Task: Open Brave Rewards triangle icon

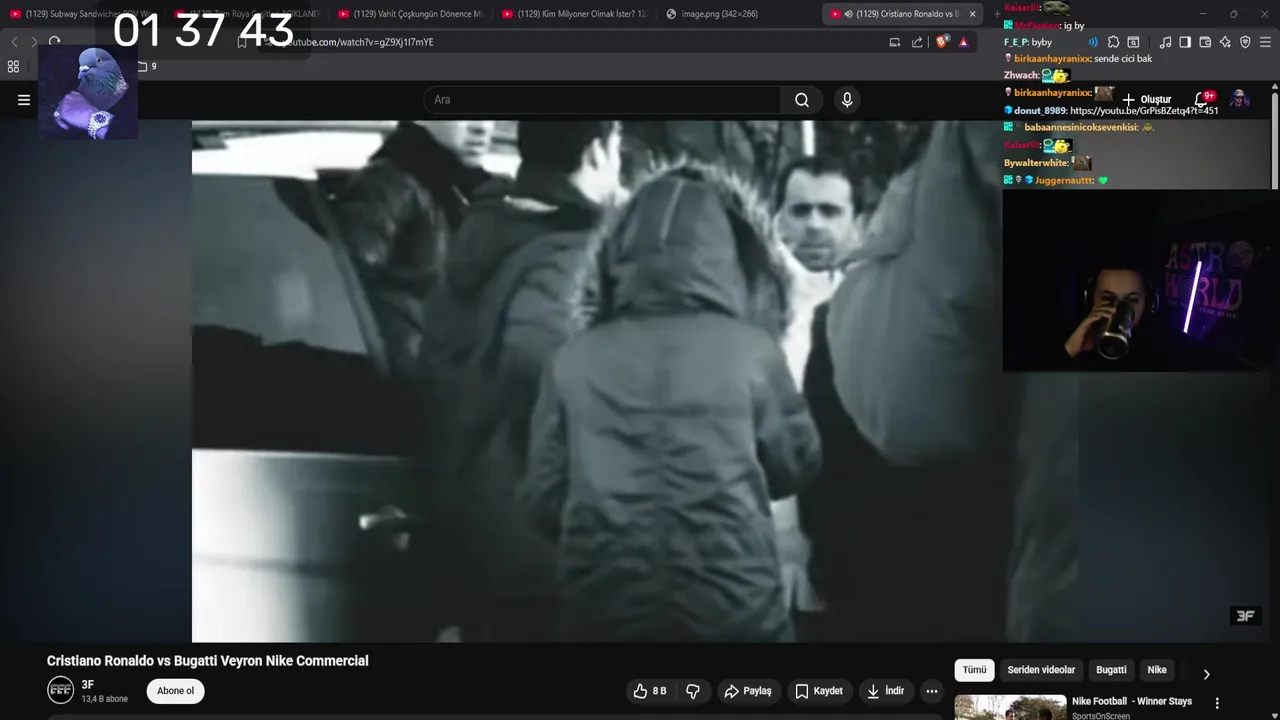Action: point(964,42)
